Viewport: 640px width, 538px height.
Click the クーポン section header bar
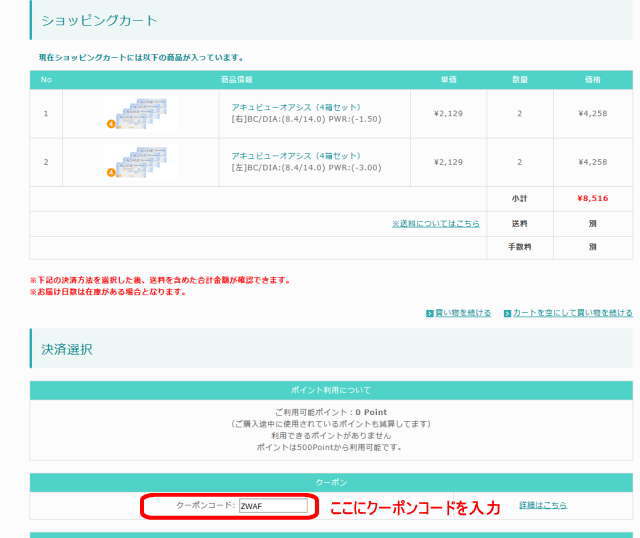tap(331, 482)
